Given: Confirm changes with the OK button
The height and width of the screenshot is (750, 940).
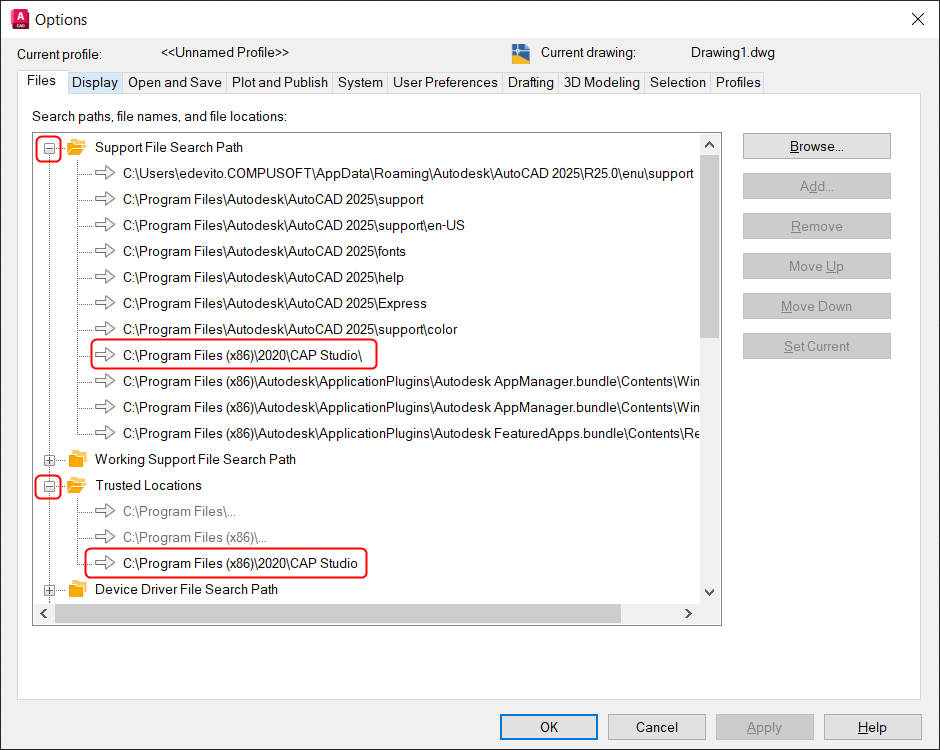Looking at the screenshot, I should 549,727.
